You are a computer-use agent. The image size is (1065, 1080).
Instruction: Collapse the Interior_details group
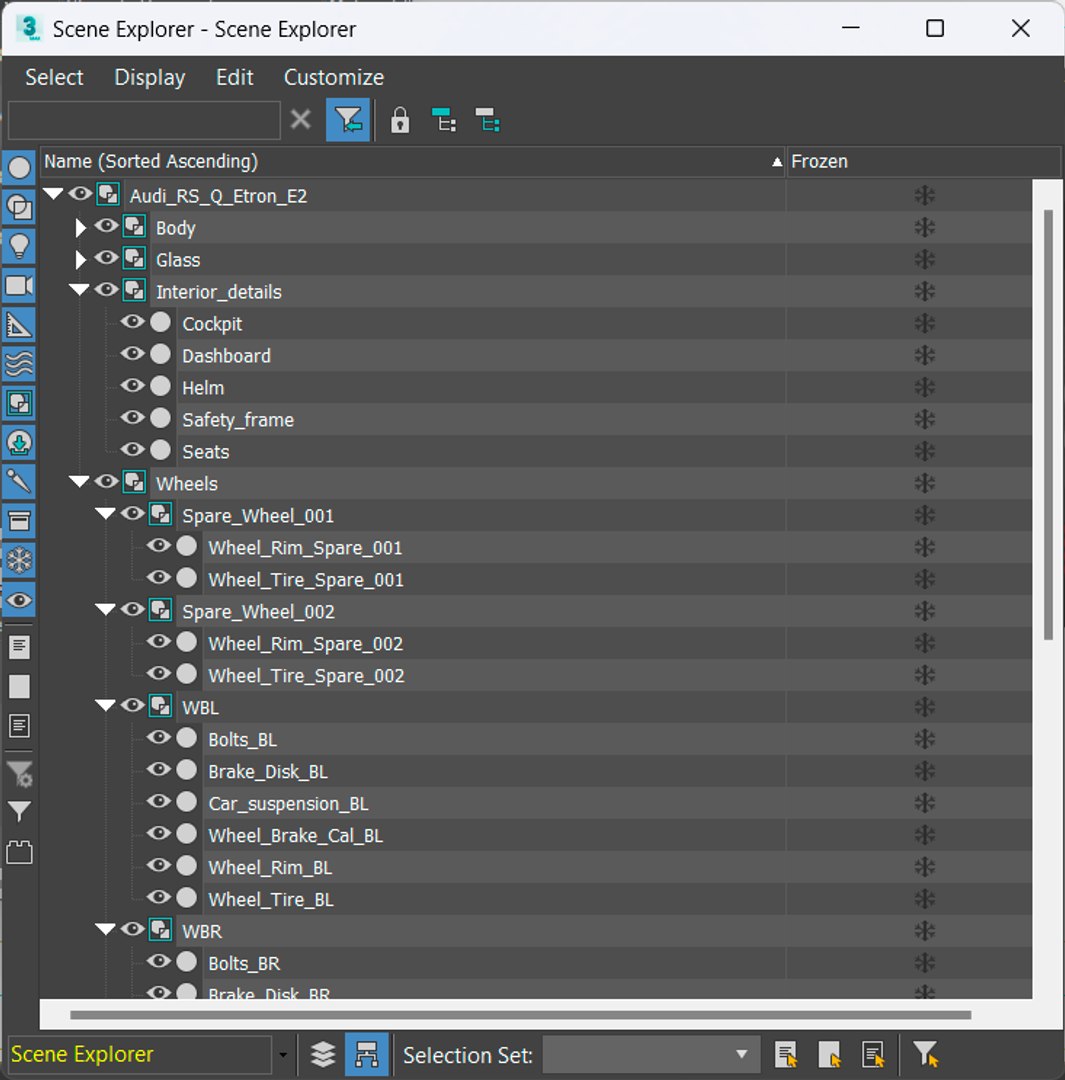tap(79, 290)
